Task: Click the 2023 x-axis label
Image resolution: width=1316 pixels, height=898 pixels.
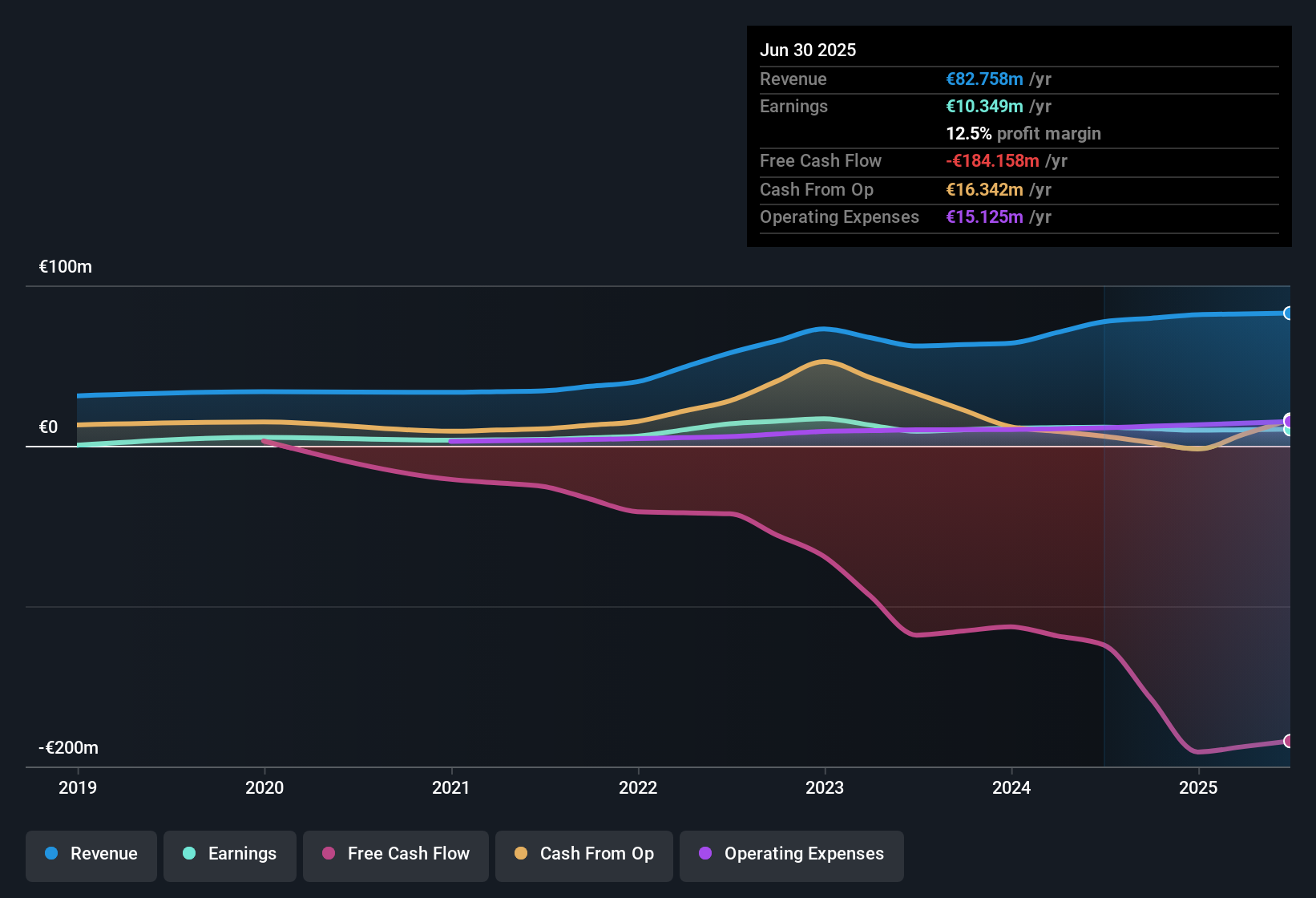Action: [x=825, y=787]
